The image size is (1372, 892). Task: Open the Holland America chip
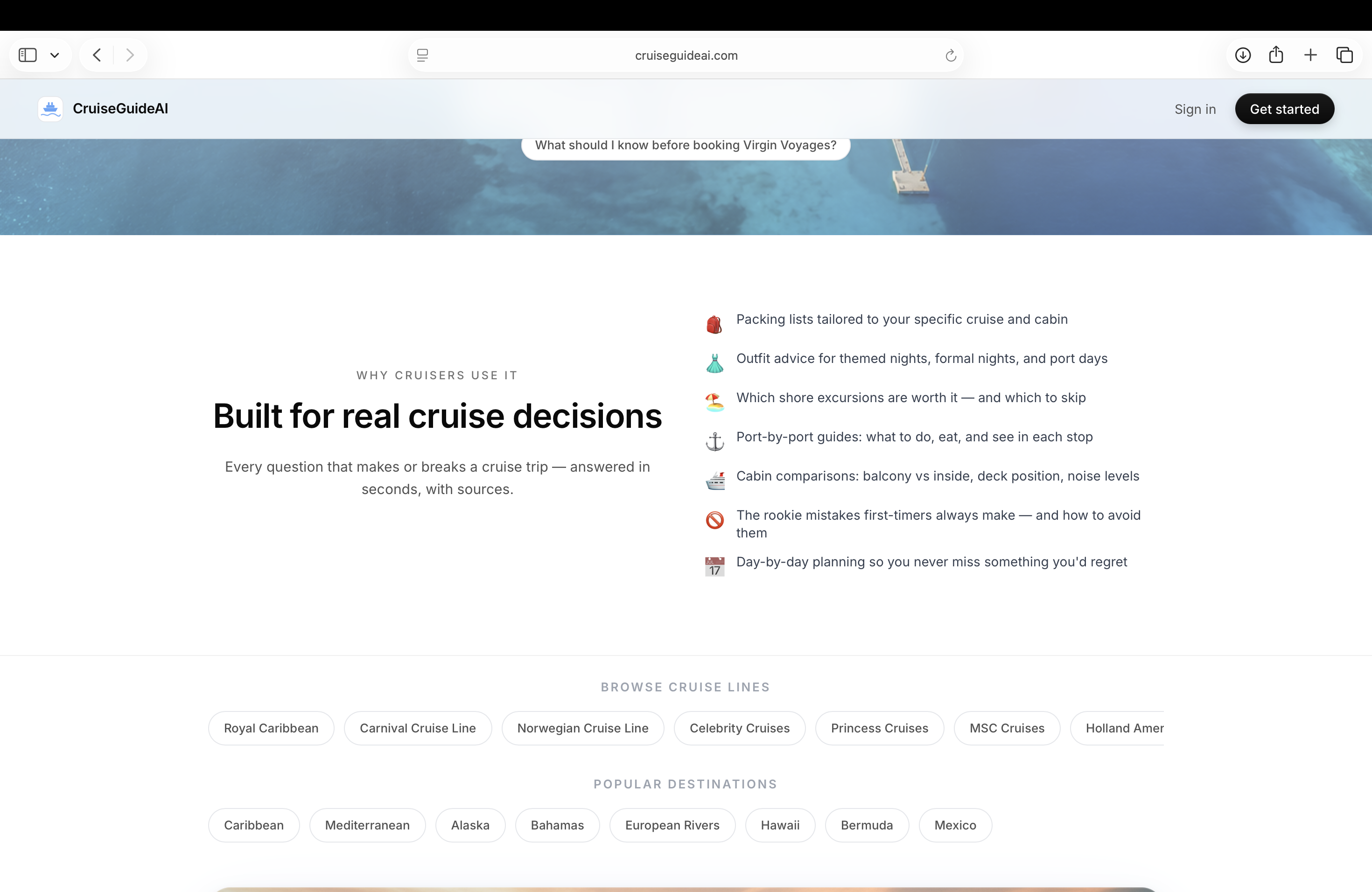pos(1117,728)
